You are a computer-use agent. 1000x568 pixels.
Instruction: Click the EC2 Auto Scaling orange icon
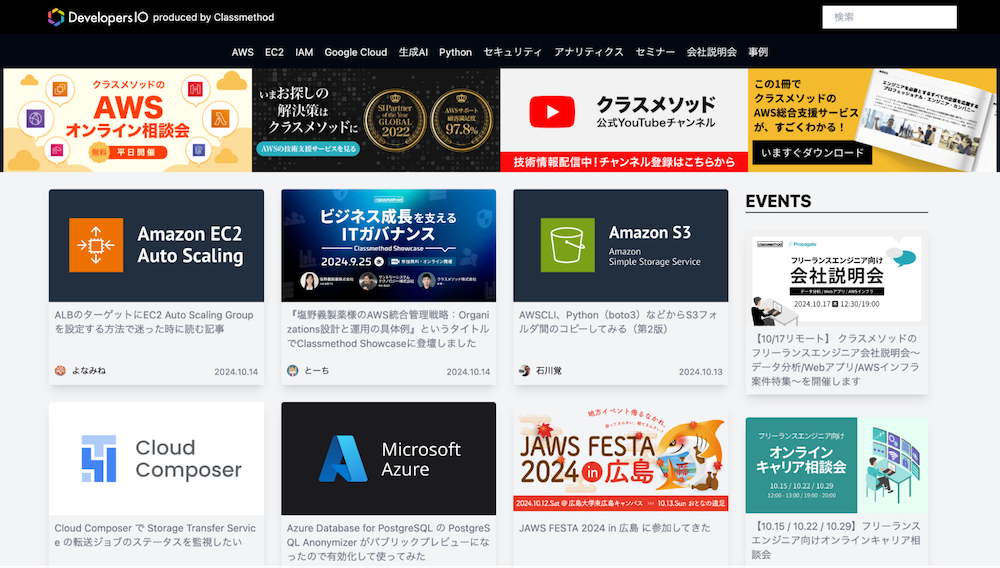pyautogui.click(x=96, y=245)
